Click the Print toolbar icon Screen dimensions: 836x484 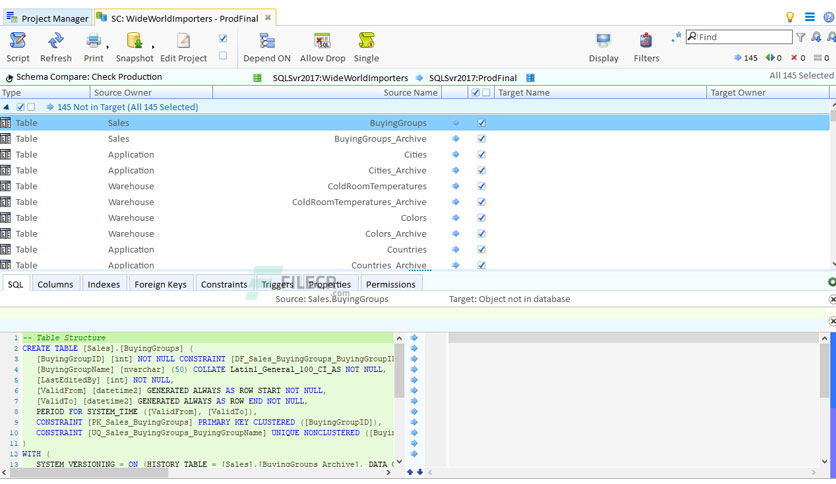pyautogui.click(x=93, y=47)
